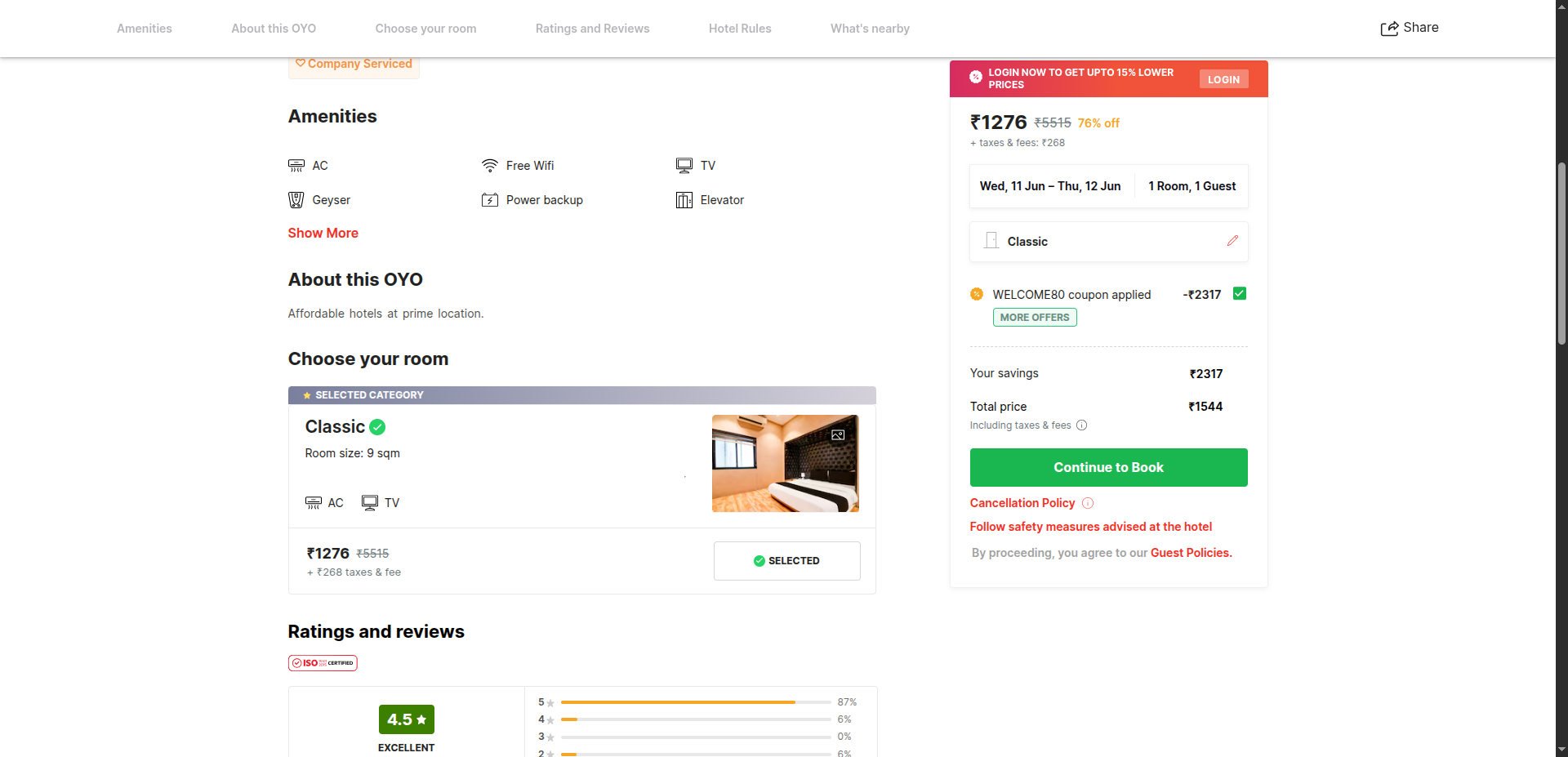Open the 1 Room, 1 Guest selector
This screenshot has width=1568, height=757.
[1192, 186]
